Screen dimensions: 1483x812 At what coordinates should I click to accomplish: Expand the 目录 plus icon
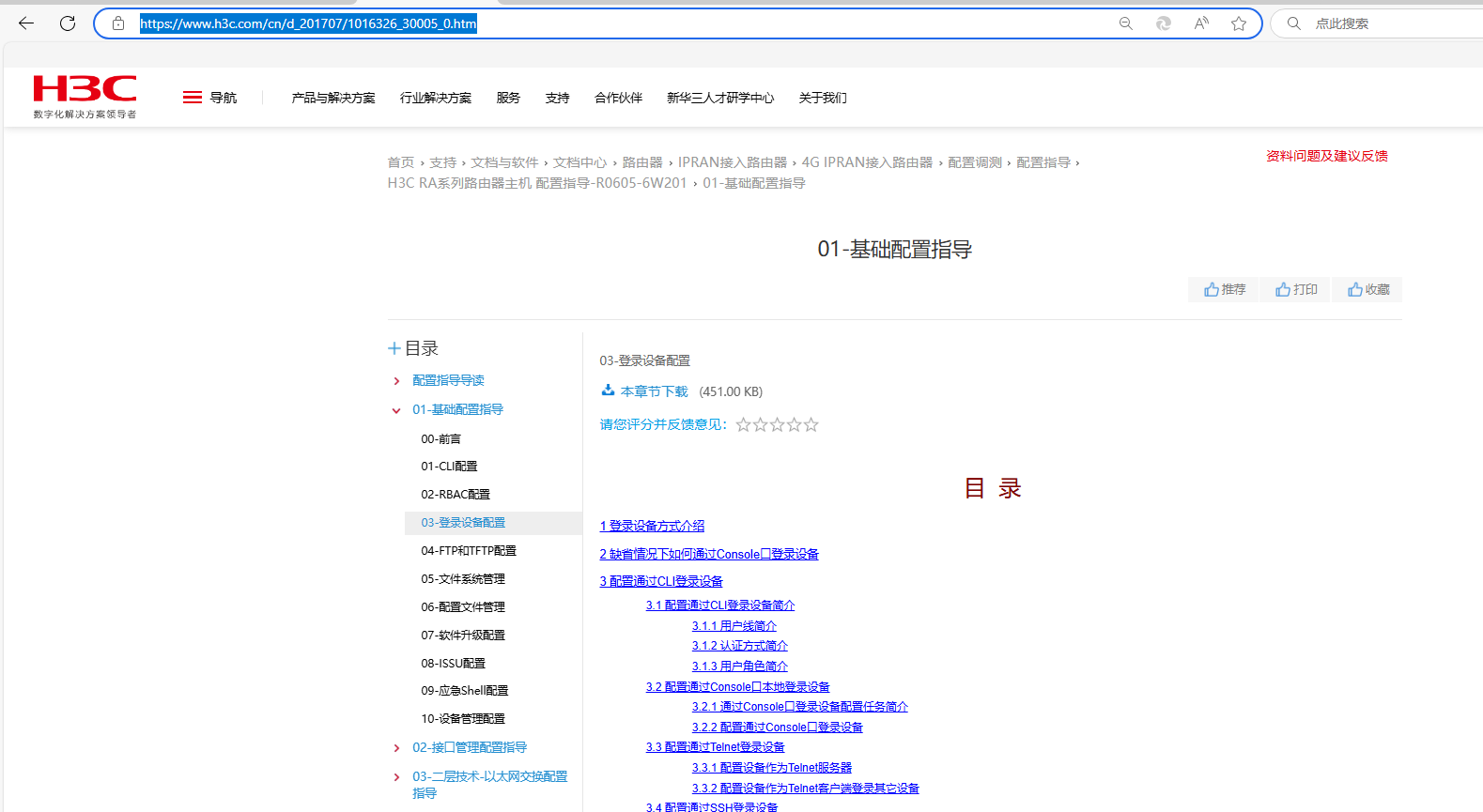pos(394,348)
